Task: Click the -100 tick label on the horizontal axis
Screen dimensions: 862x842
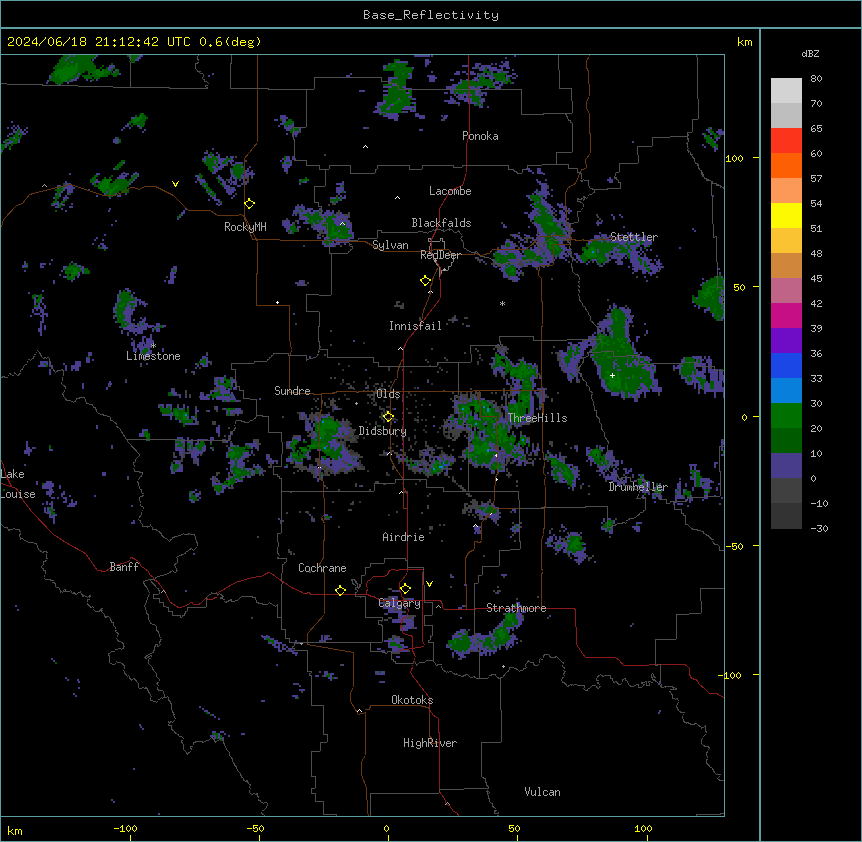Action: 125,828
